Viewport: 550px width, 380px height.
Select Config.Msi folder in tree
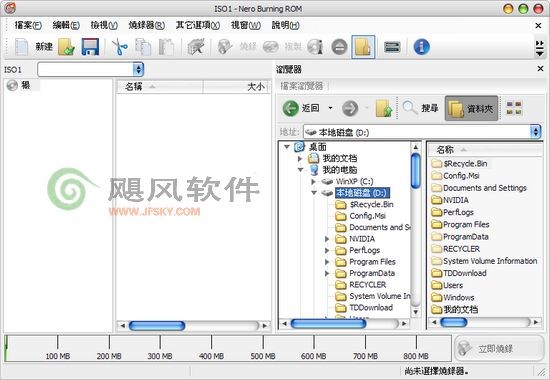click(x=360, y=216)
